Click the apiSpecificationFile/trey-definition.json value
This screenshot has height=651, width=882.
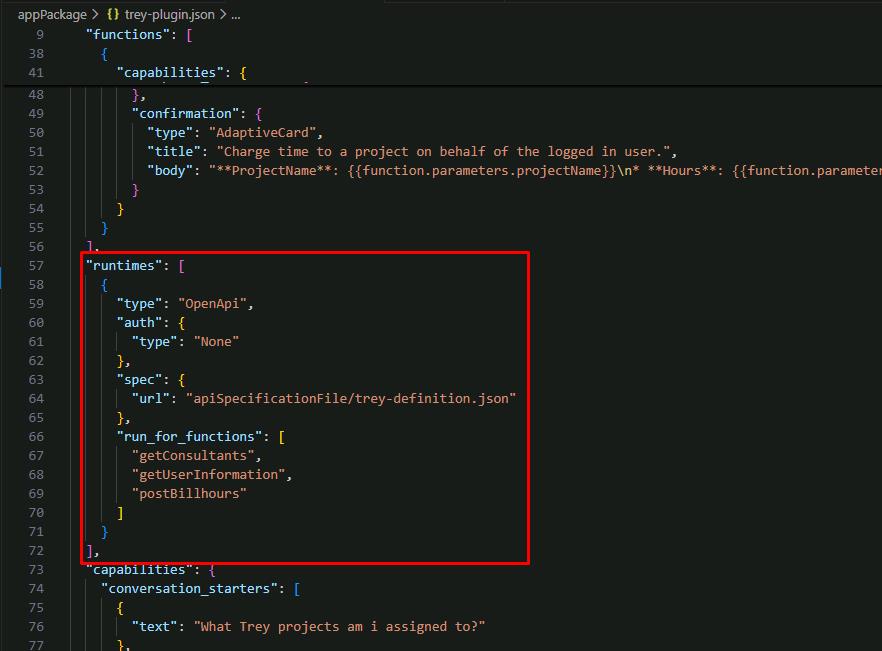pyautogui.click(x=351, y=398)
